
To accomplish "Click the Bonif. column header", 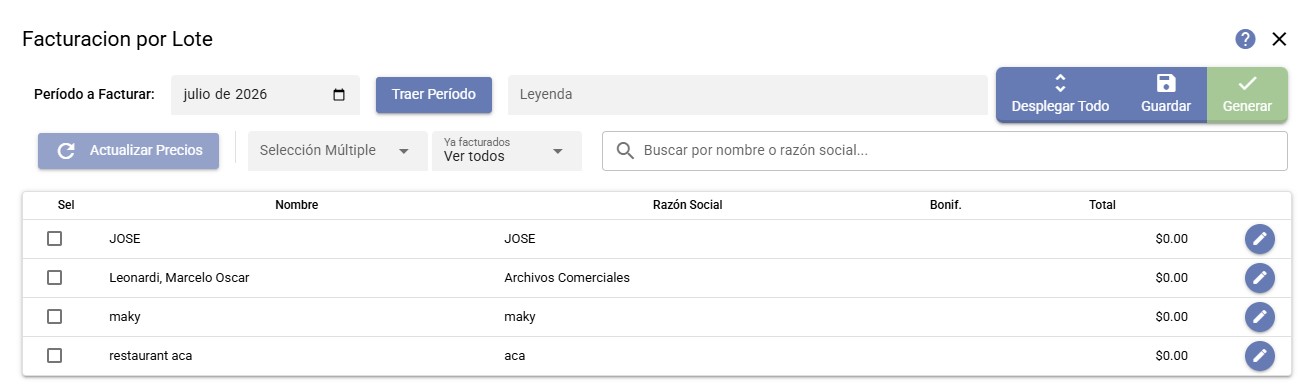I will [x=945, y=205].
